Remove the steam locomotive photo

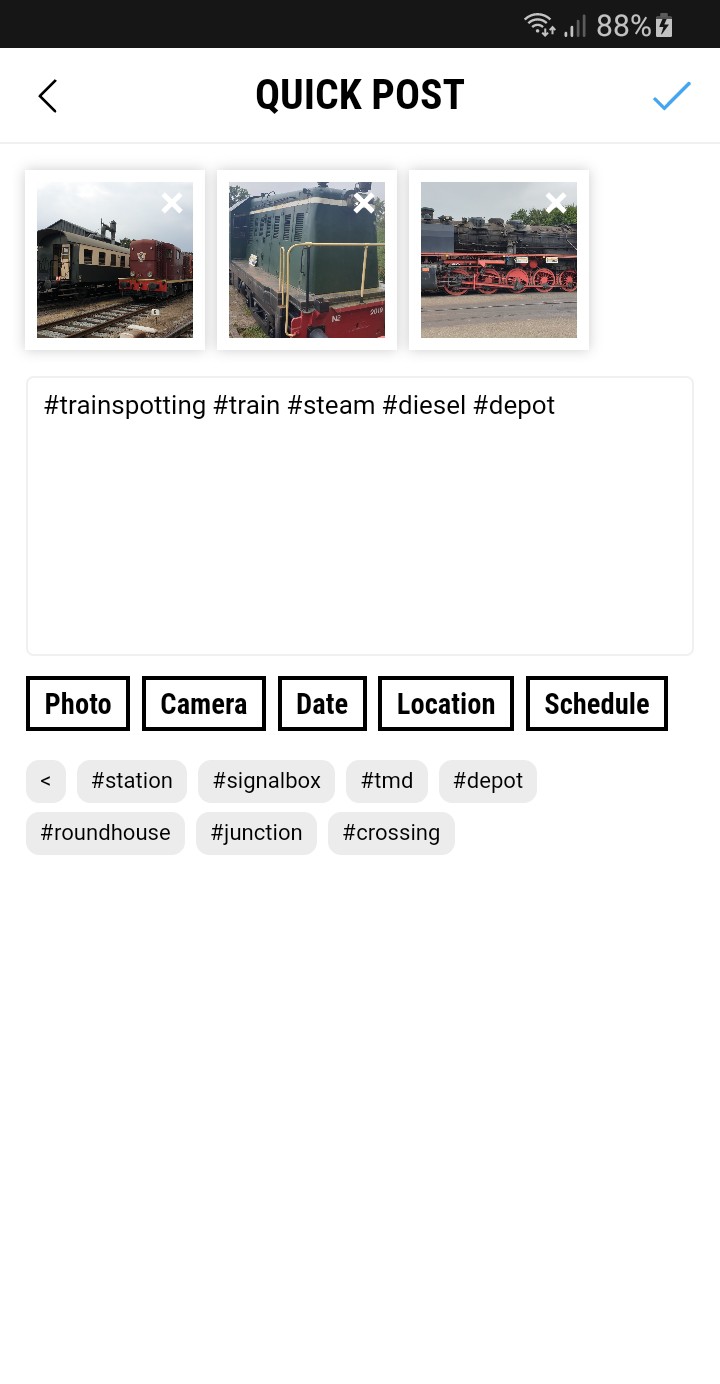tap(556, 204)
